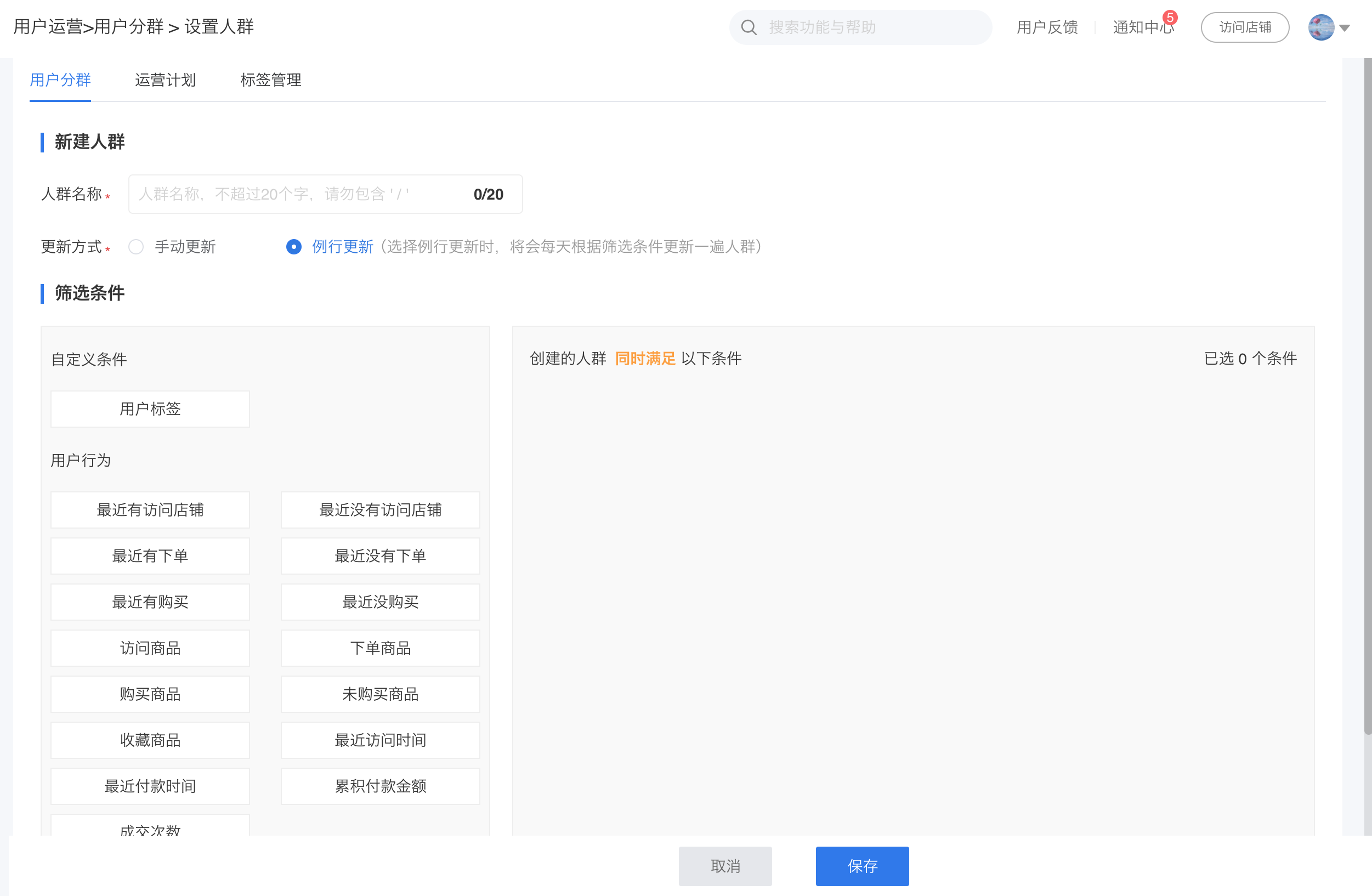The image size is (1372, 896).
Task: Open the 标签管理 tab
Action: pyautogui.click(x=270, y=80)
